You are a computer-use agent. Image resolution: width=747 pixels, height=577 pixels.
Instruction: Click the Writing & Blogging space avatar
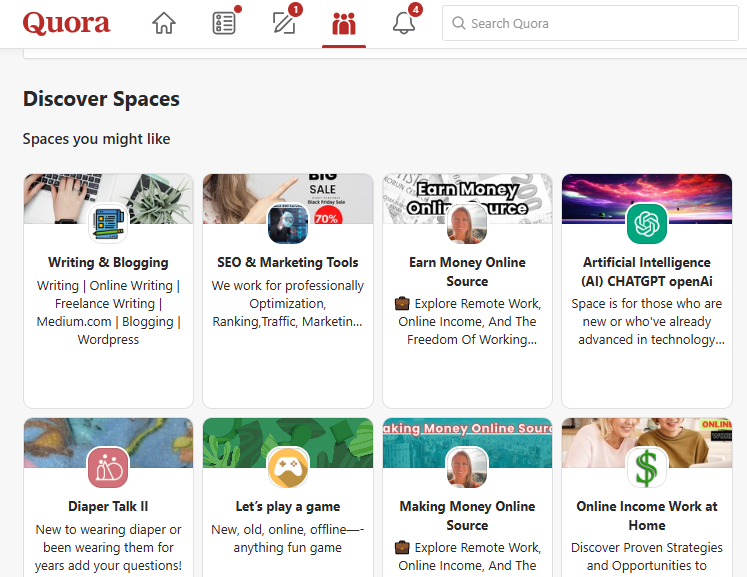click(x=108, y=223)
